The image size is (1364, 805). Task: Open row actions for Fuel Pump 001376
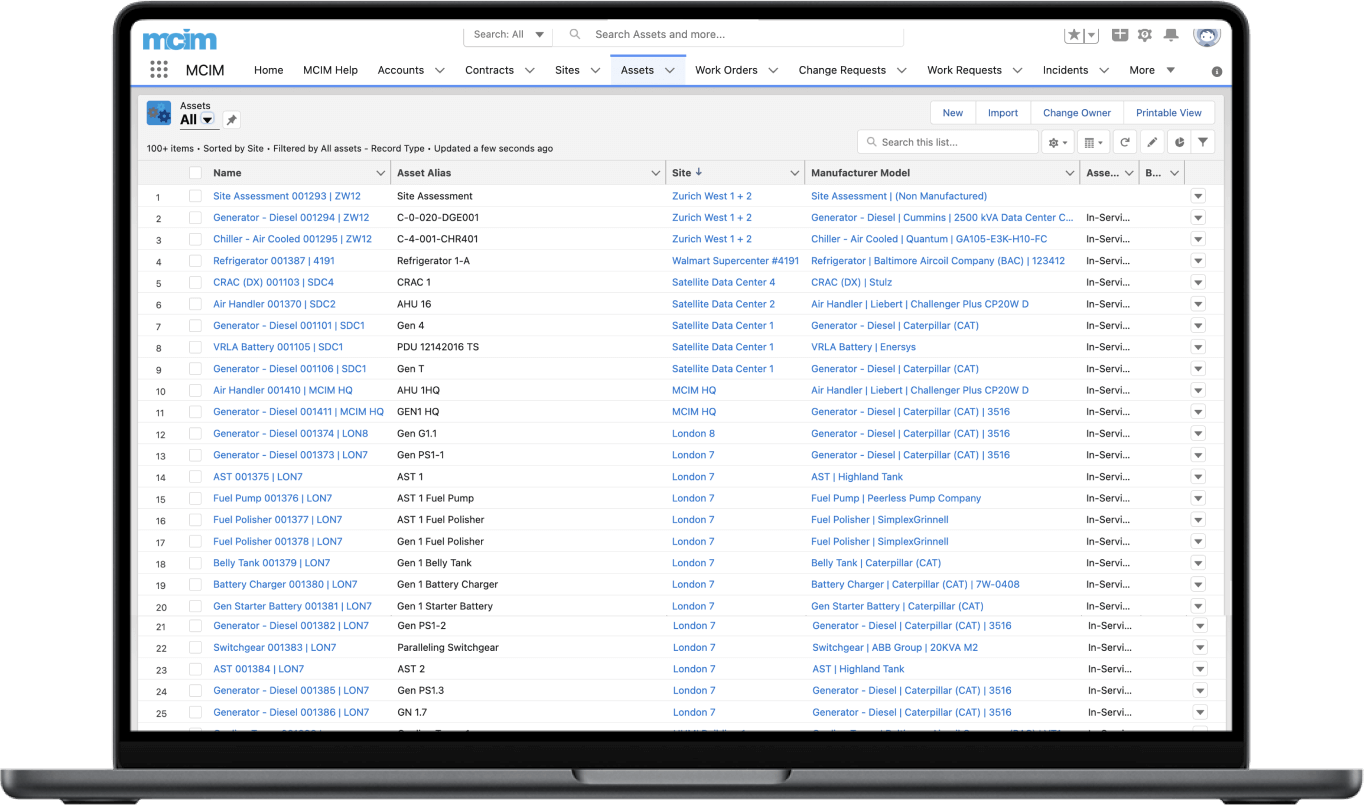1198,498
